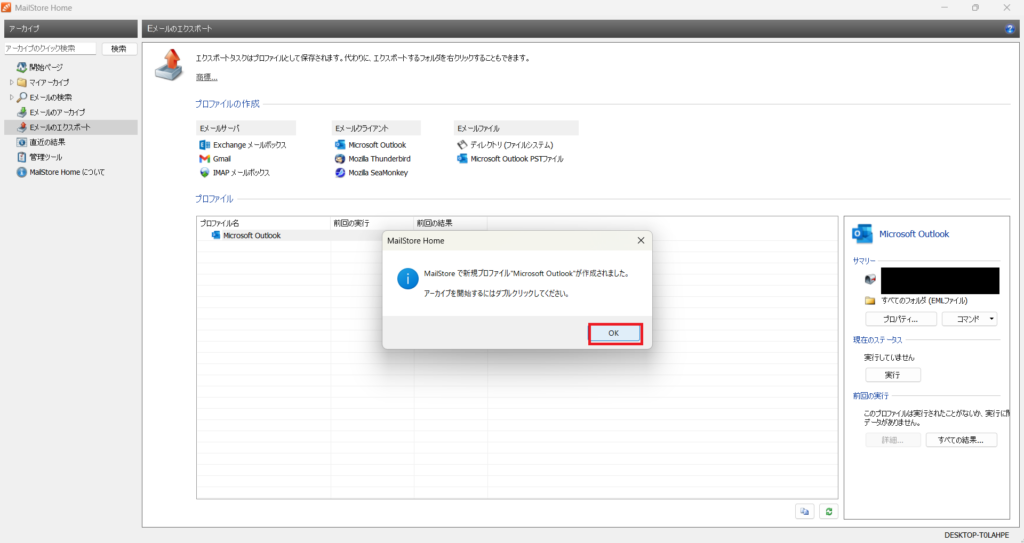Click the Mozilla SeaMonkey icon
This screenshot has height=543, width=1024.
click(340, 173)
